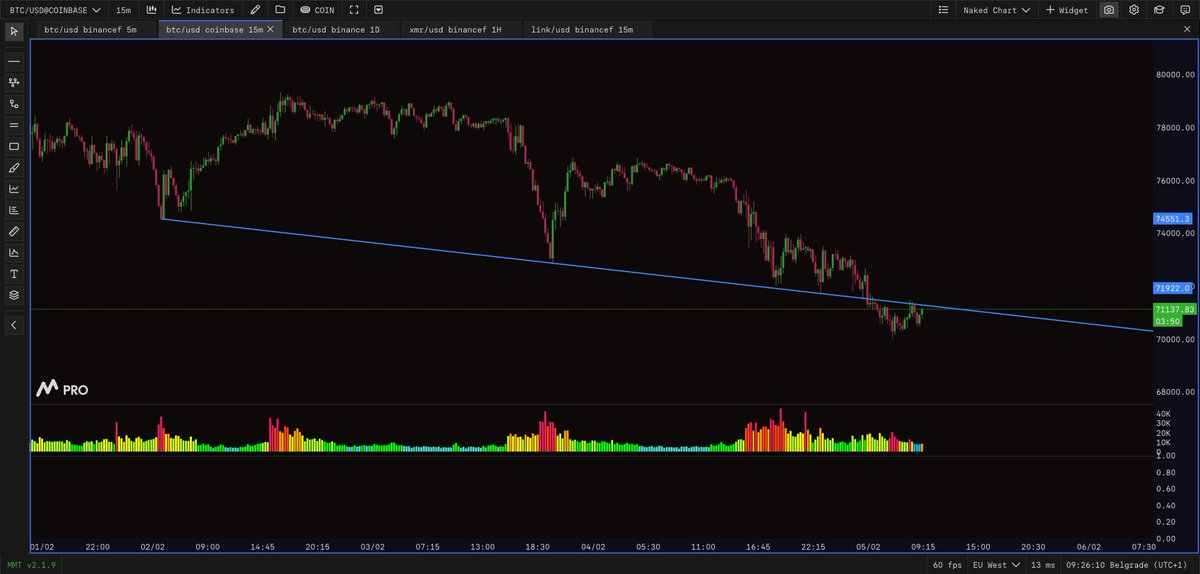Select the rectangle drawing tool
Screen dimensions: 1200x574
tap(14, 146)
